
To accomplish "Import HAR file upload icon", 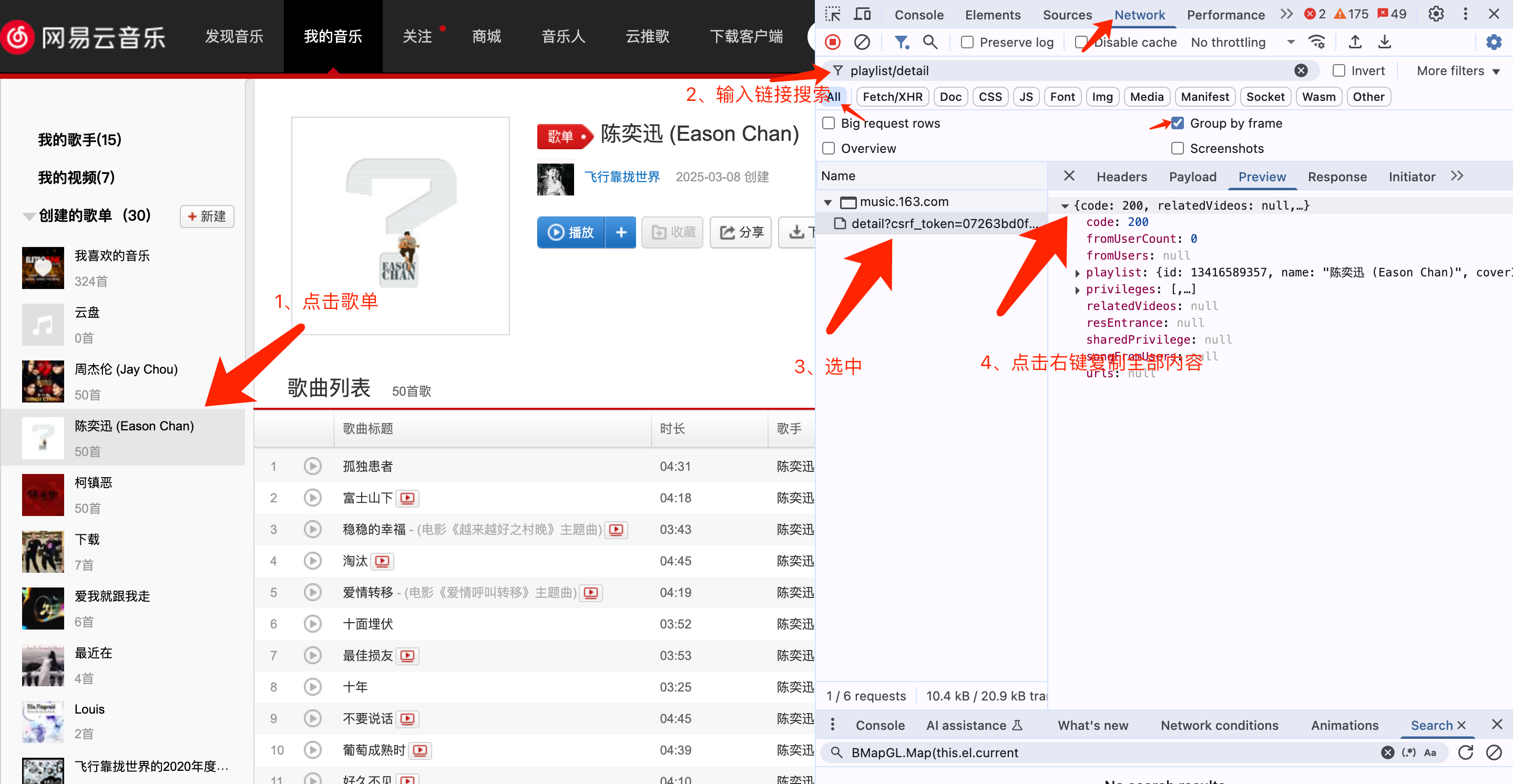I will pyautogui.click(x=1355, y=42).
